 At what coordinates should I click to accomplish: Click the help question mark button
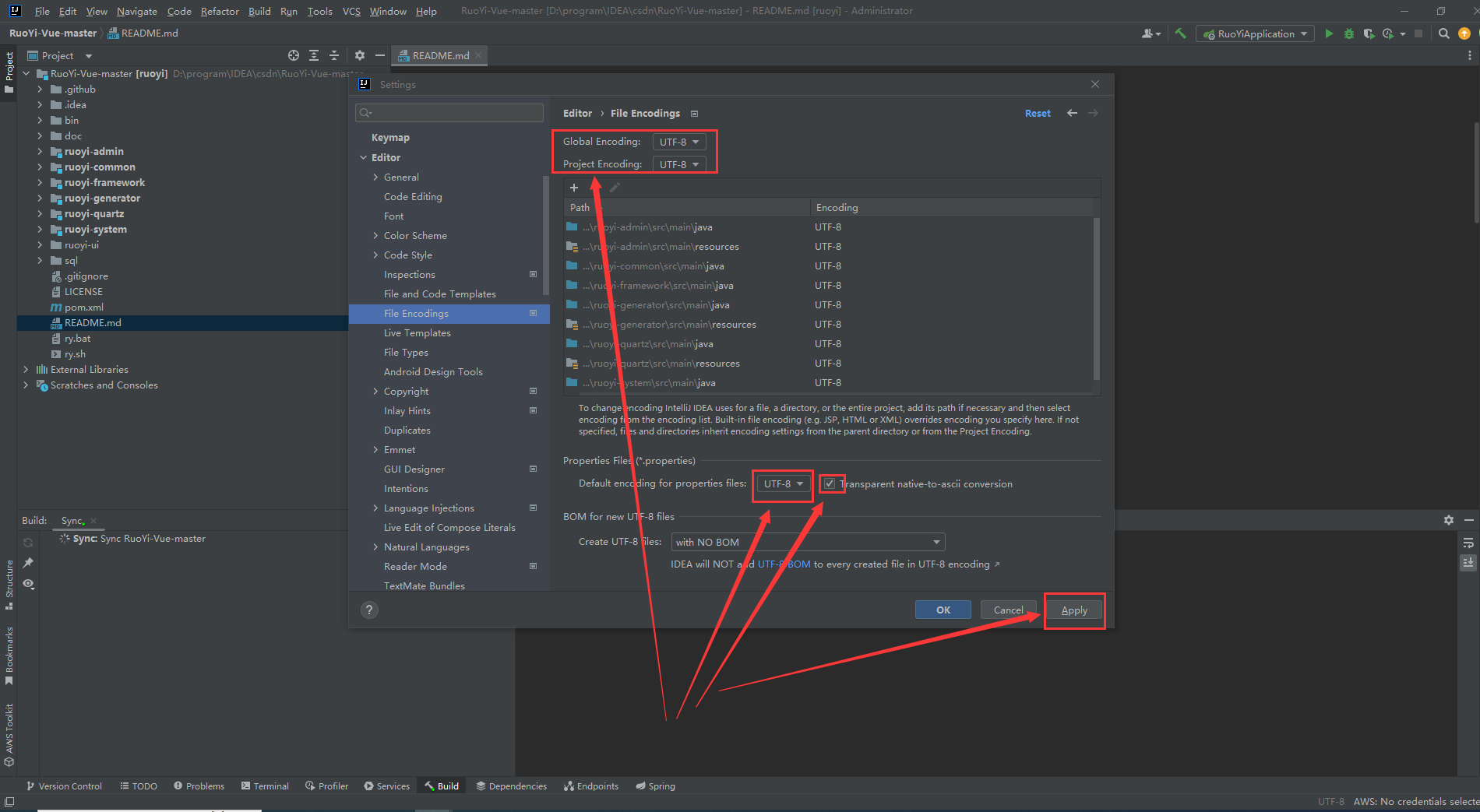coord(369,610)
